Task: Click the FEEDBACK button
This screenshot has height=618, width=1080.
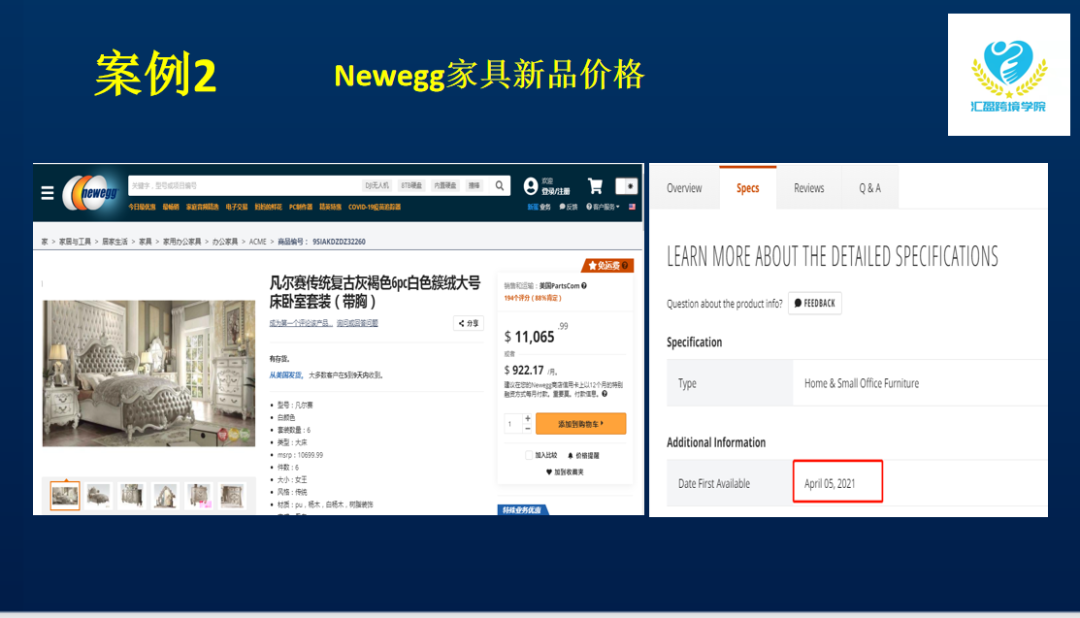Action: click(x=815, y=303)
